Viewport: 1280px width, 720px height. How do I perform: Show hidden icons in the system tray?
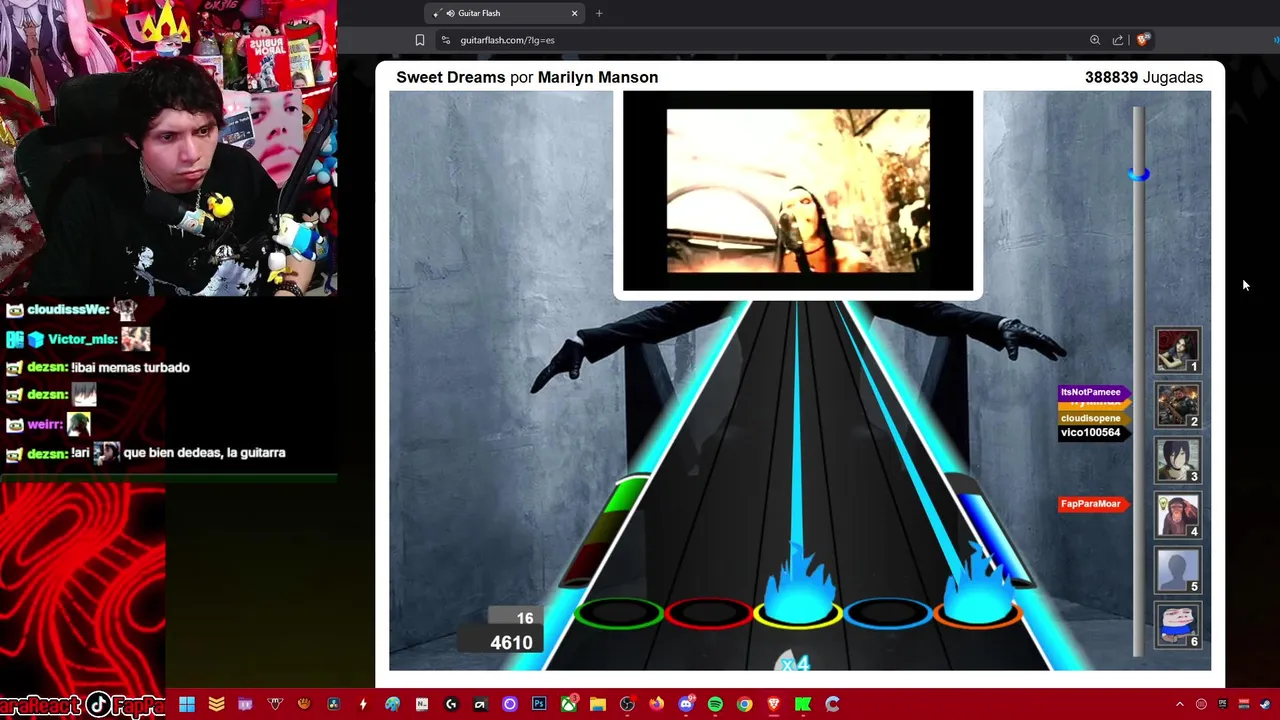1179,704
